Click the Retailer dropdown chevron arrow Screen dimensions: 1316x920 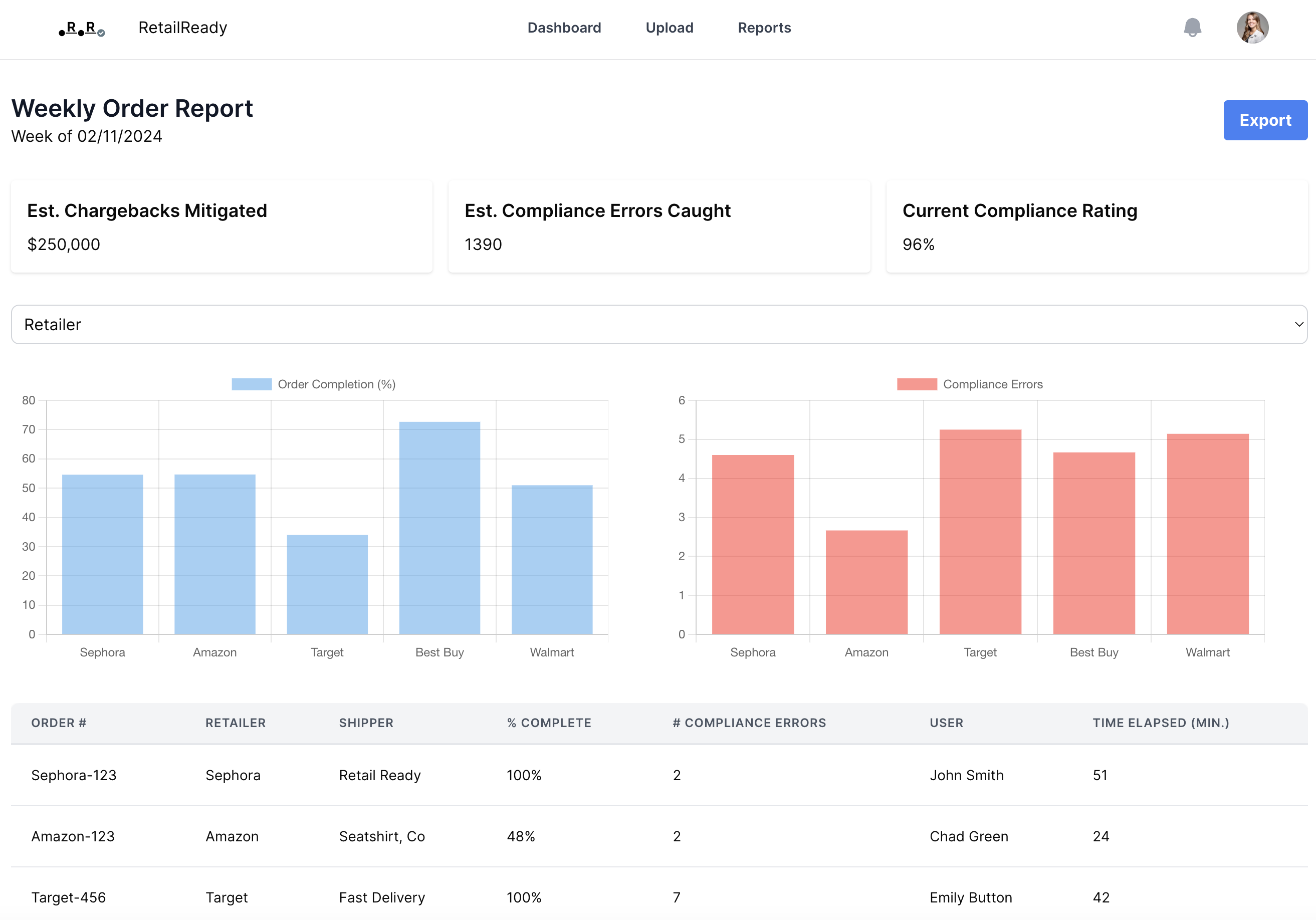pos(1298,324)
